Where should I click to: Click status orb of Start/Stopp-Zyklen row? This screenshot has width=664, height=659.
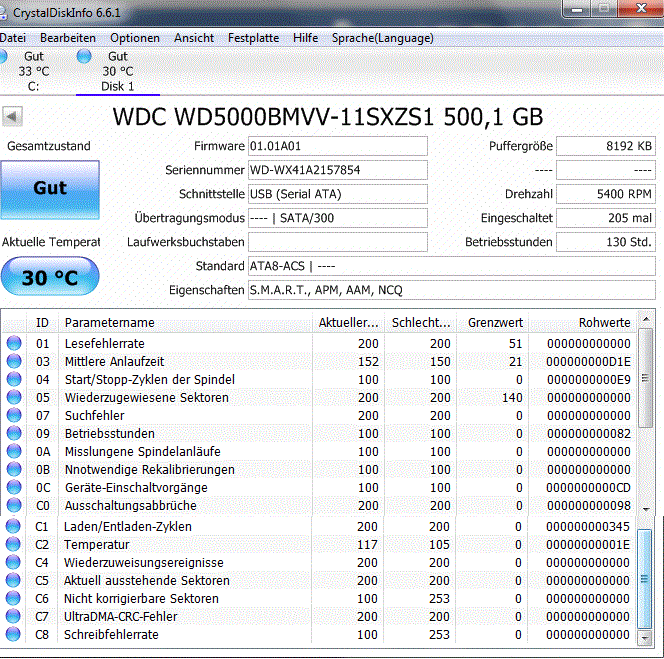click(14, 379)
